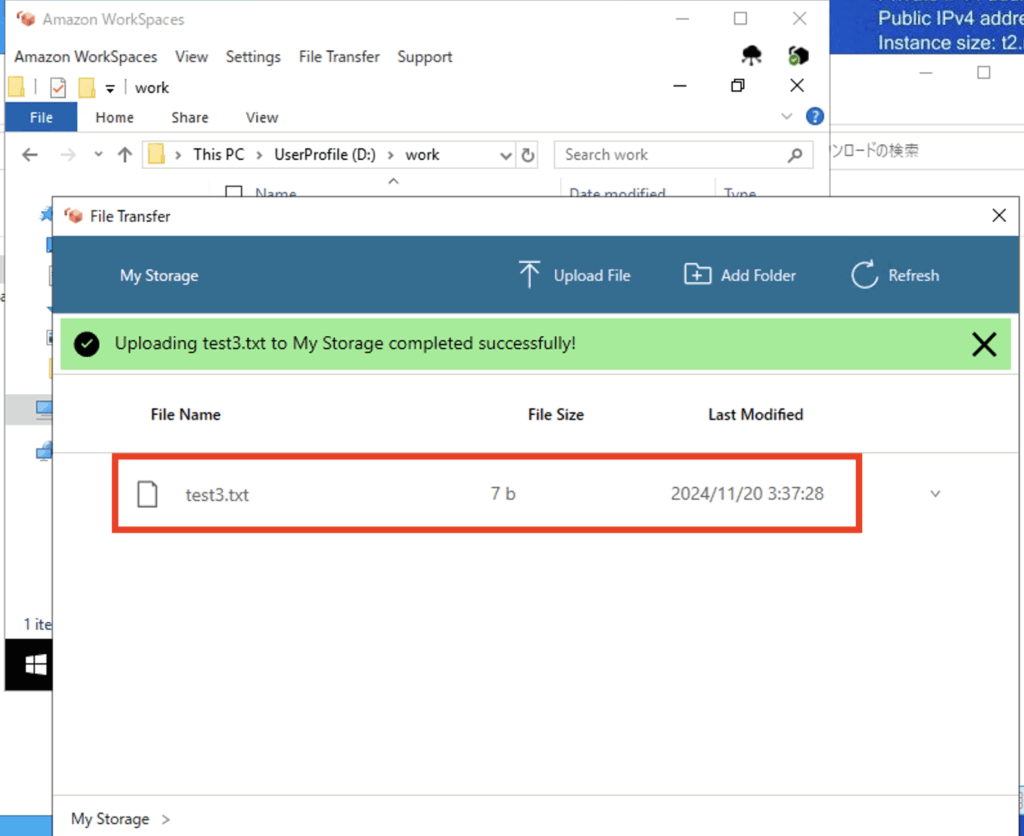Image resolution: width=1024 pixels, height=836 pixels.
Task: Expand the options chevron for test3.txt
Action: (x=935, y=493)
